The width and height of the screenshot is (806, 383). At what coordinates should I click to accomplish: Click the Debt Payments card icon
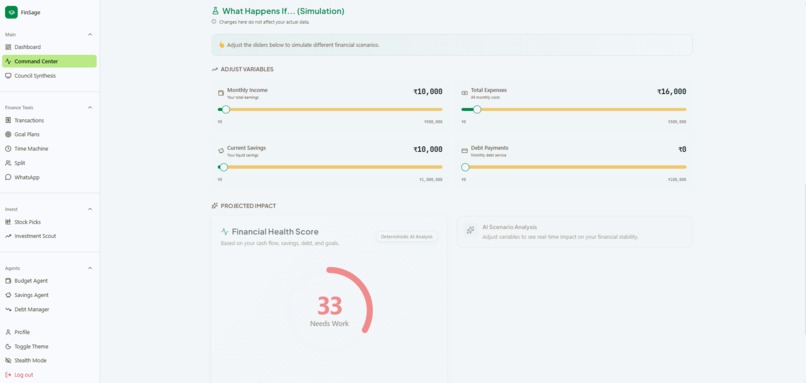465,151
